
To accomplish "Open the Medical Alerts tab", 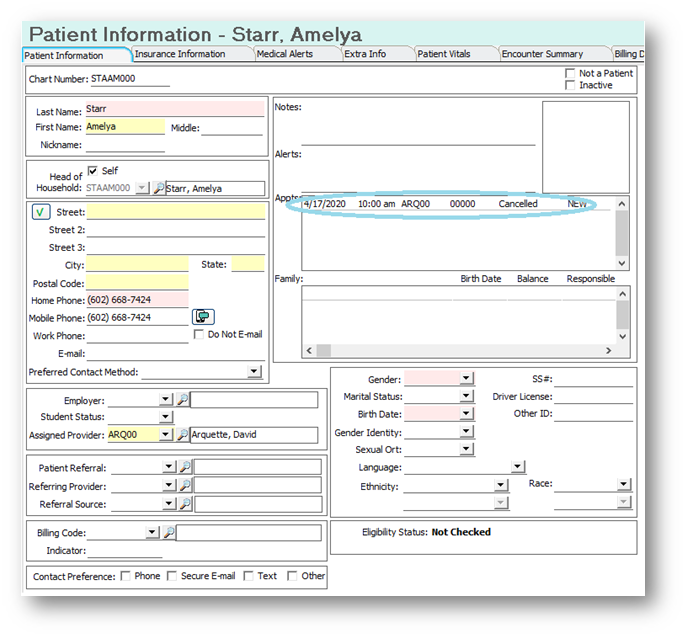I will pos(285,54).
